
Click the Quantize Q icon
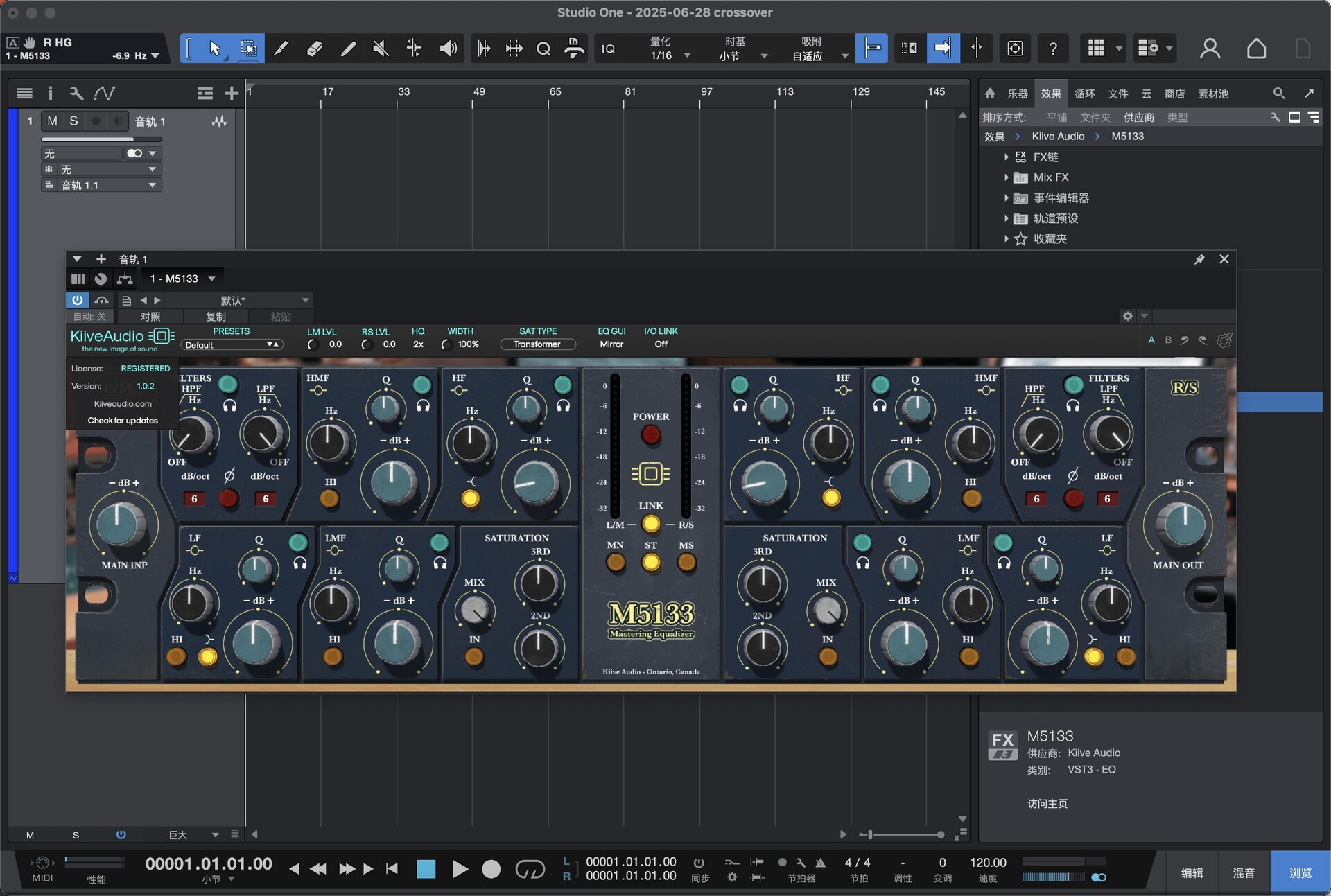tap(543, 49)
